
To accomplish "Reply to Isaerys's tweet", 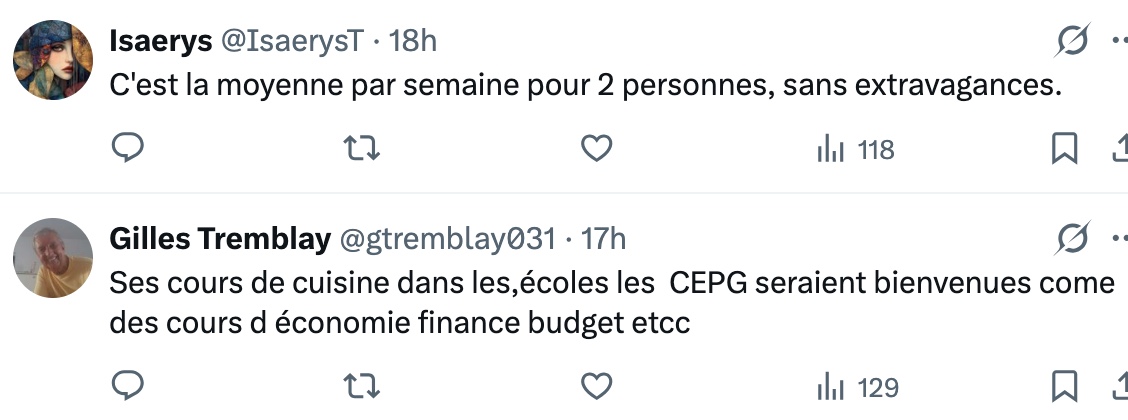I will click(x=128, y=150).
